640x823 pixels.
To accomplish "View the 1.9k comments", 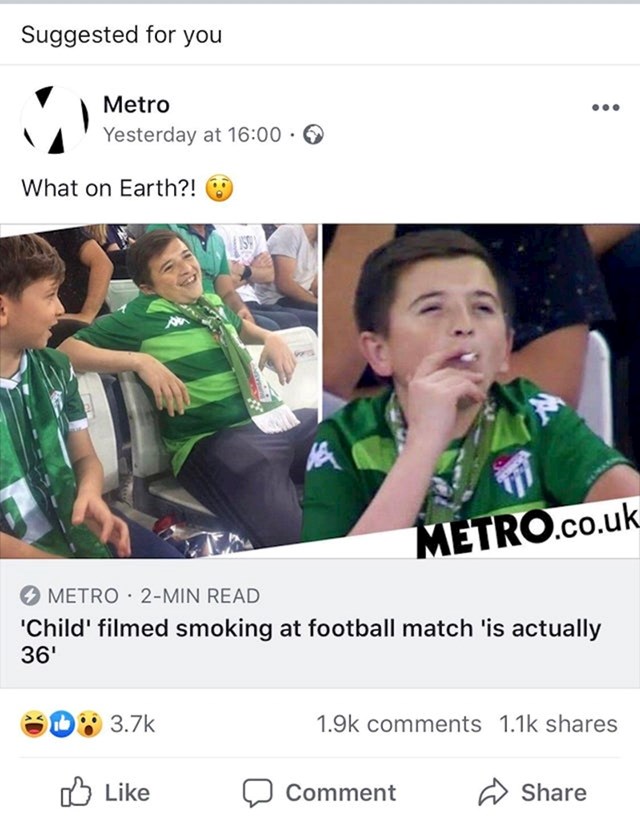I will 398,724.
